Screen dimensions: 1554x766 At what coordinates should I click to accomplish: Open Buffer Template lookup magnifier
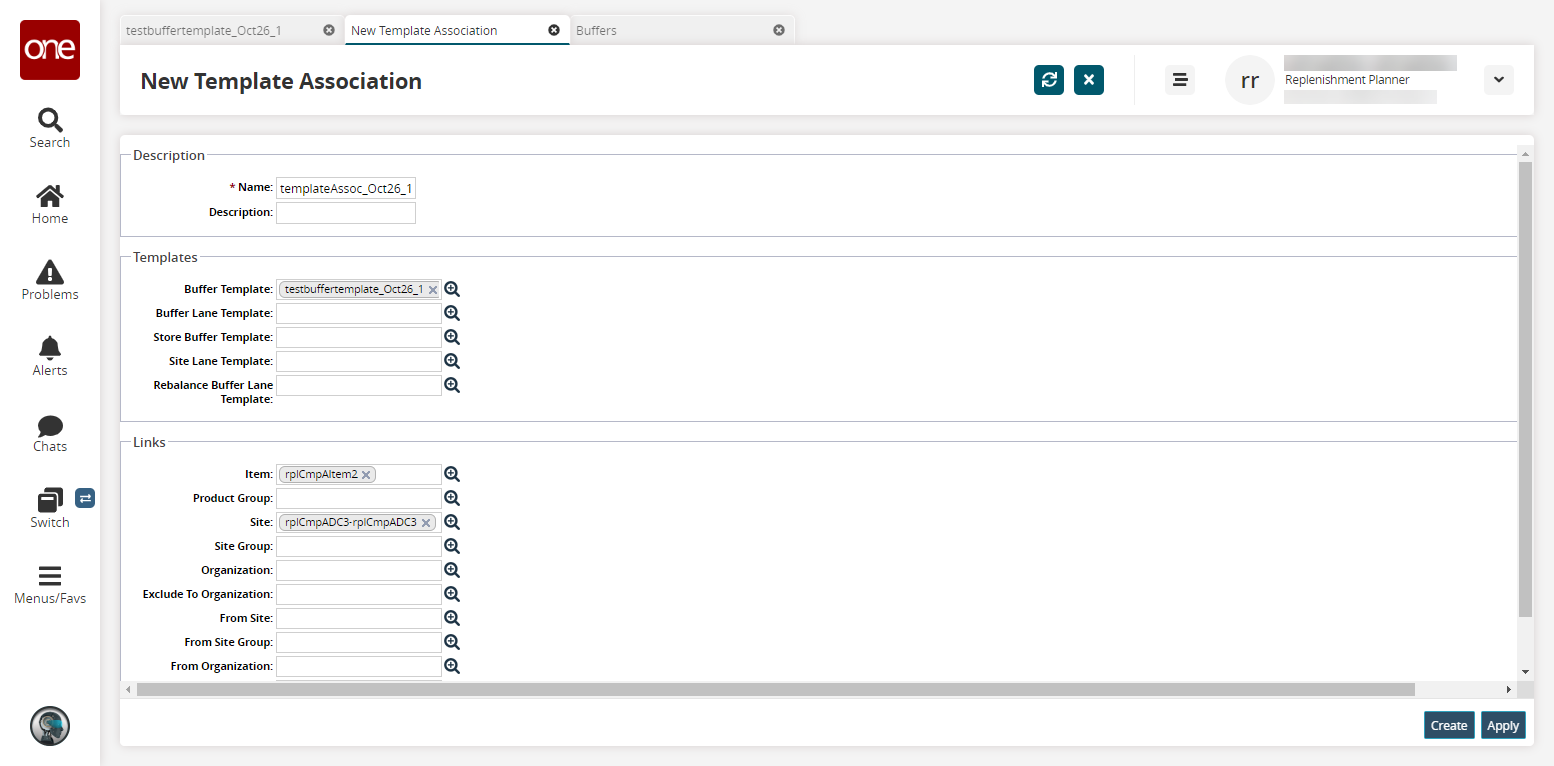pyautogui.click(x=452, y=289)
